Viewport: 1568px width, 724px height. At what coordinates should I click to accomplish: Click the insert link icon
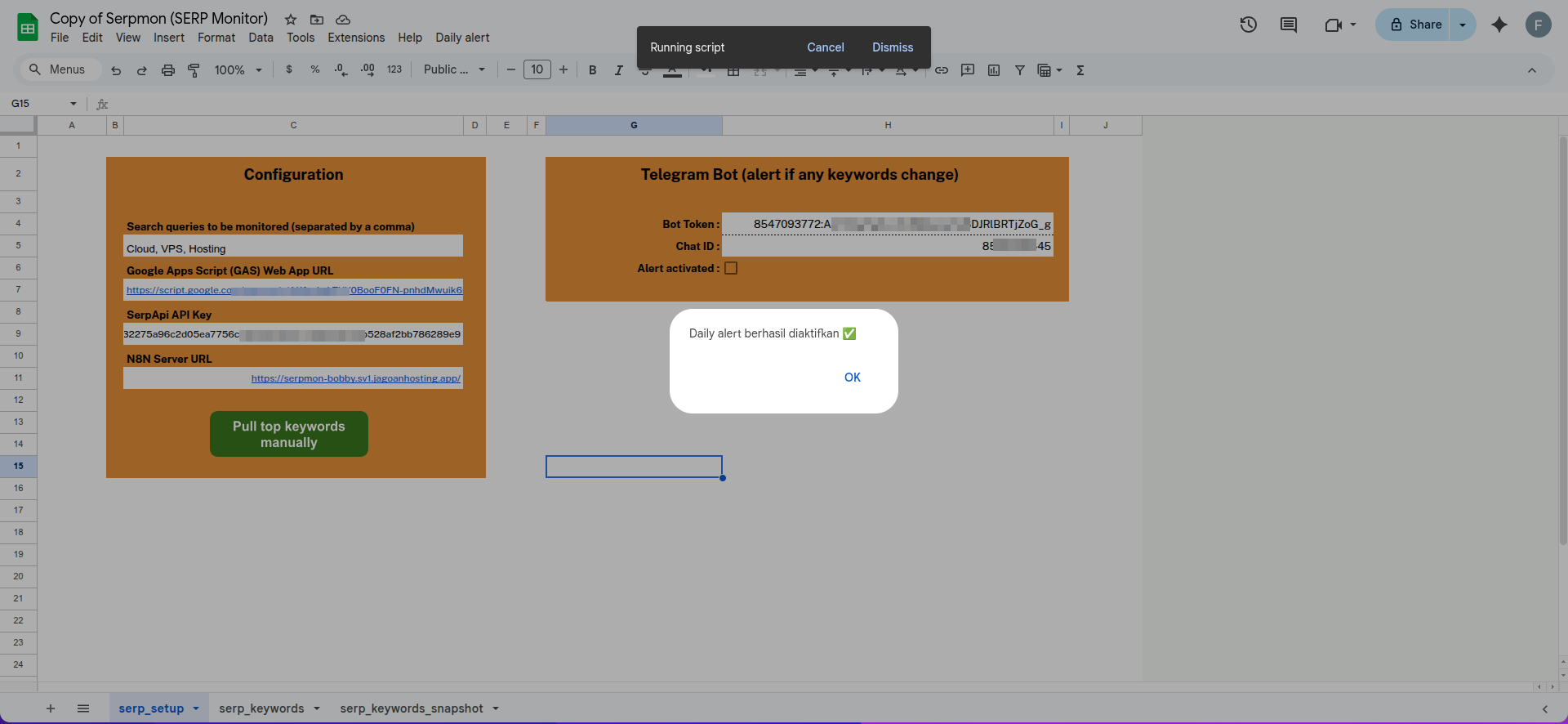(942, 70)
